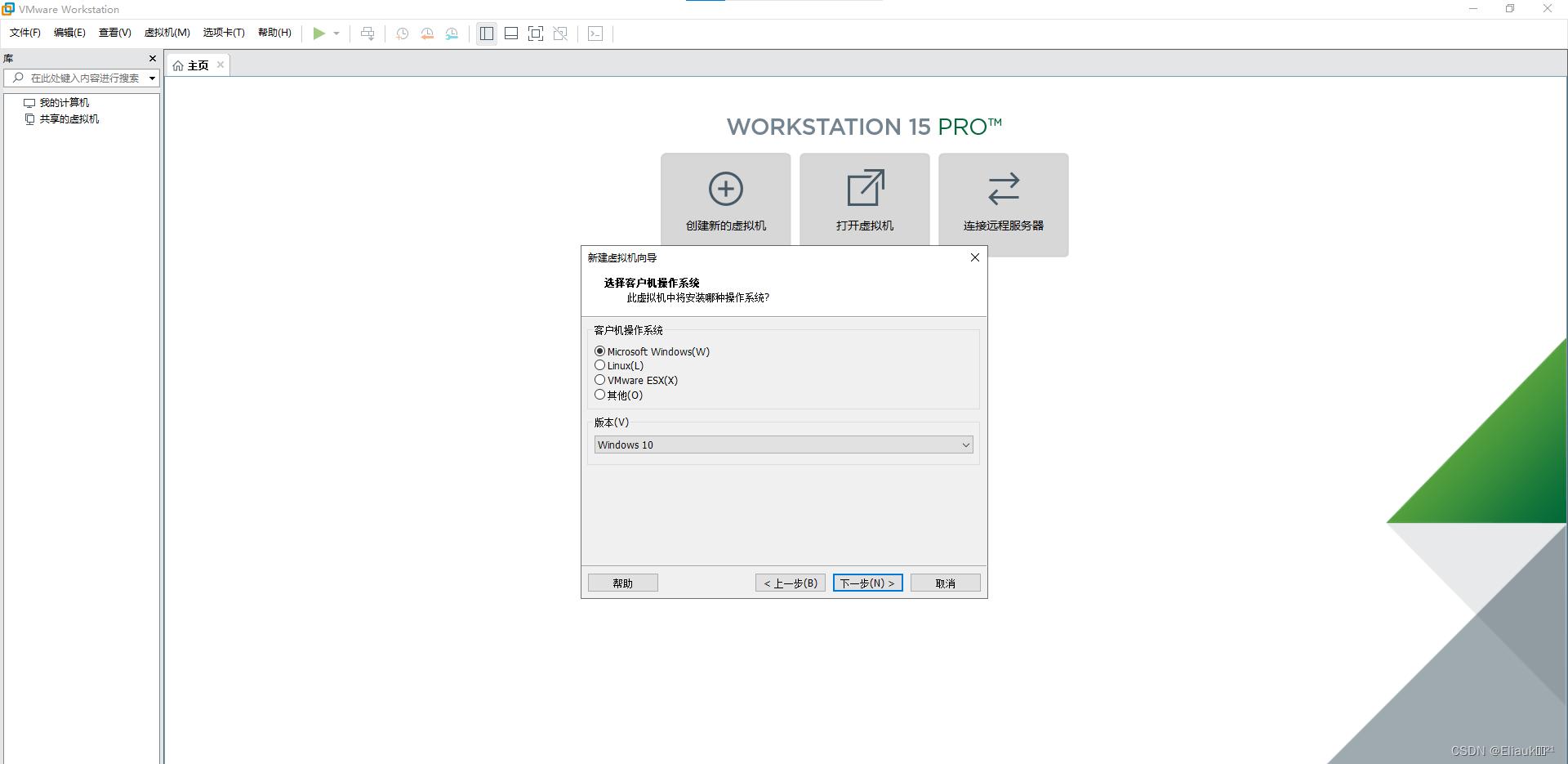Click the full screen mode icon

coord(536,34)
